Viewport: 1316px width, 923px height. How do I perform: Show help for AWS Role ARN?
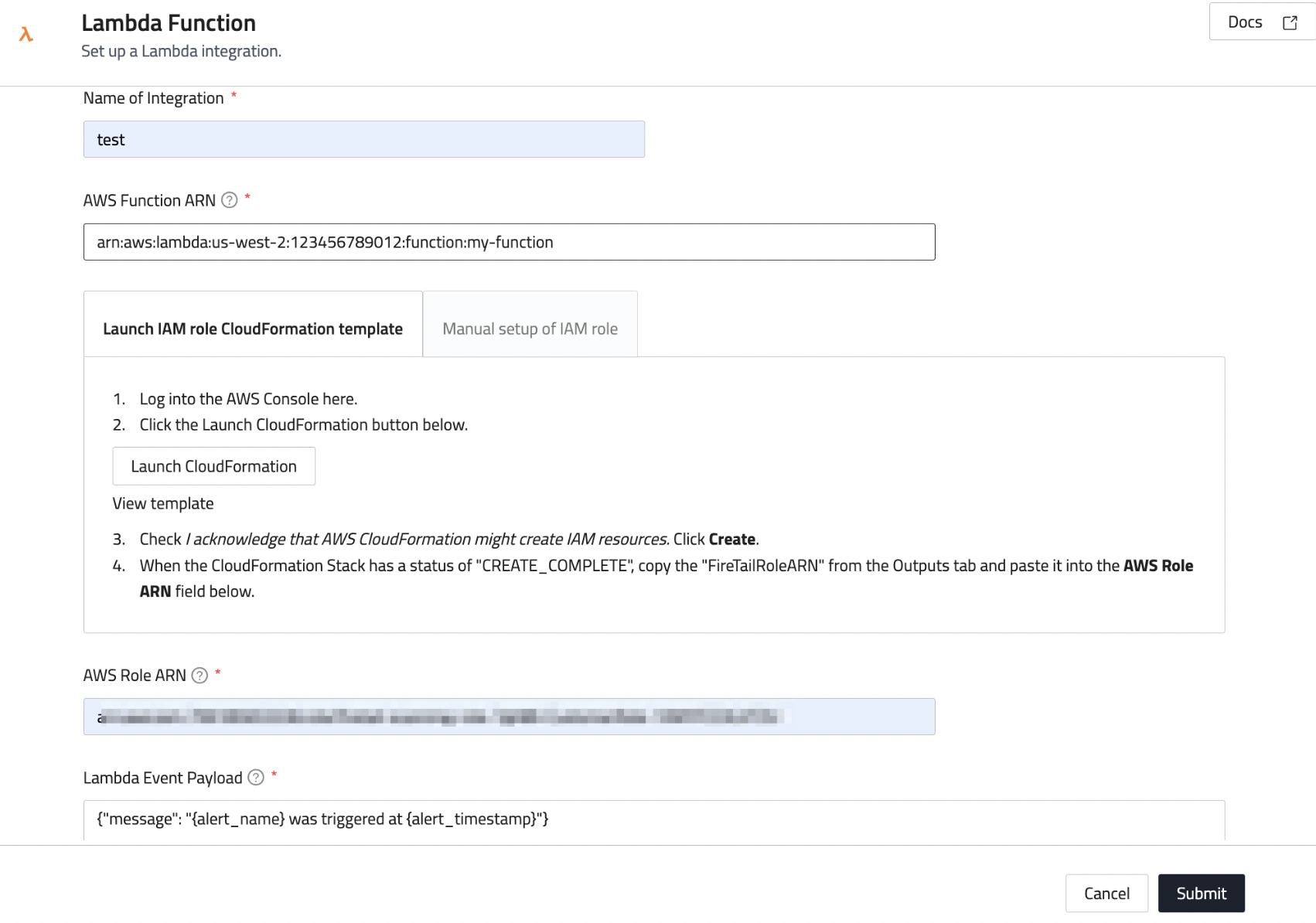coord(199,676)
